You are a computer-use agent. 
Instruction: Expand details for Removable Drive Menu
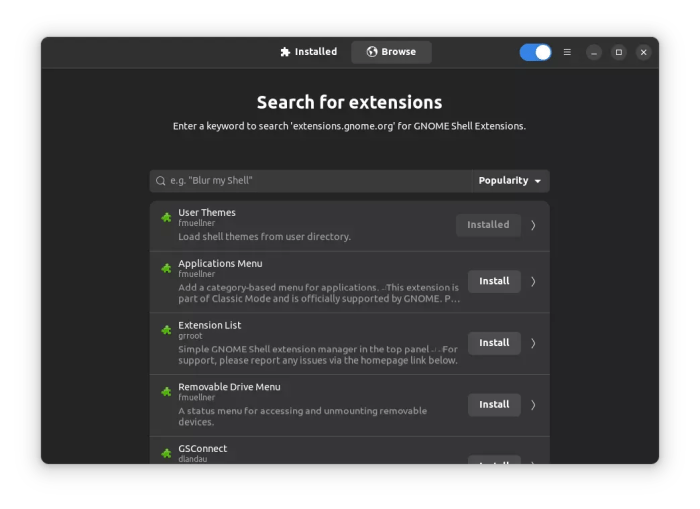(x=533, y=405)
